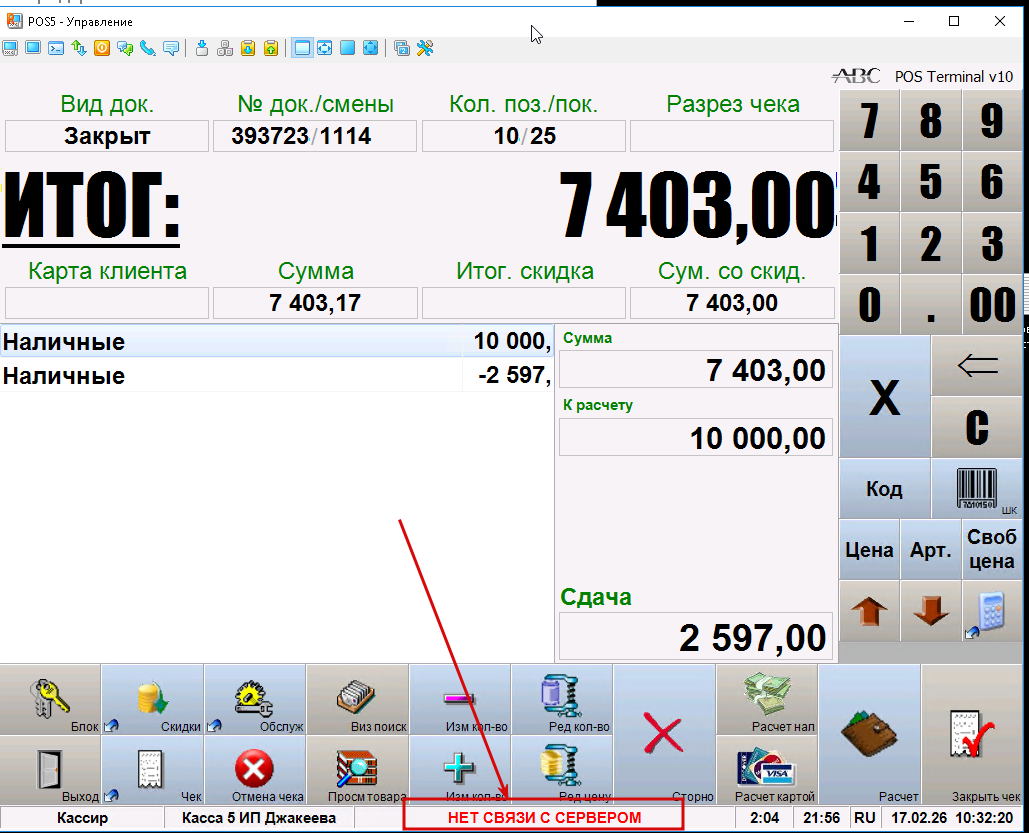1029x833 pixels.
Task: Click the К расчету amount field 10 000,00
Action: 696,437
